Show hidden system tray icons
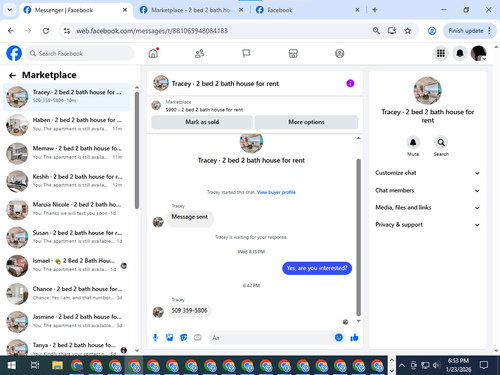This screenshot has width=500, height=375. pyautogui.click(x=402, y=365)
